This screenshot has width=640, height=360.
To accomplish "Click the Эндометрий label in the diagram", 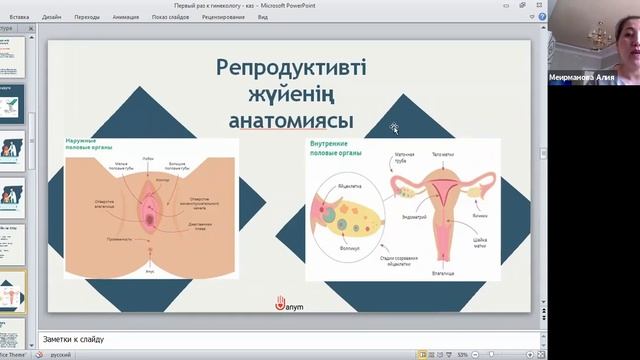I will (x=414, y=217).
